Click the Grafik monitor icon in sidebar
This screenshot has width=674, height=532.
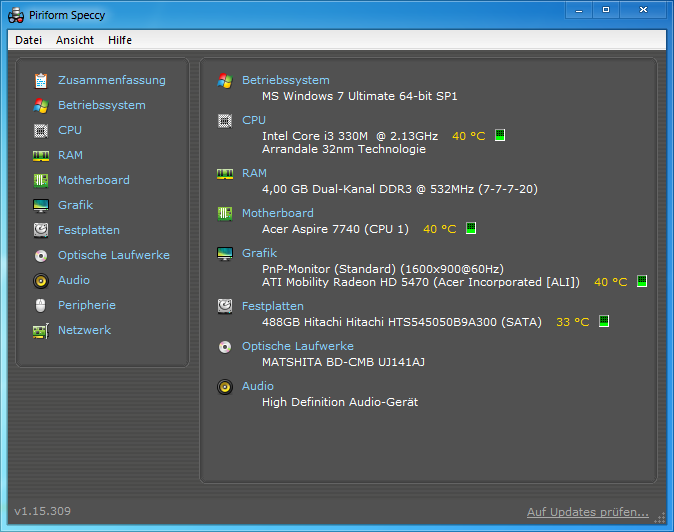point(41,205)
